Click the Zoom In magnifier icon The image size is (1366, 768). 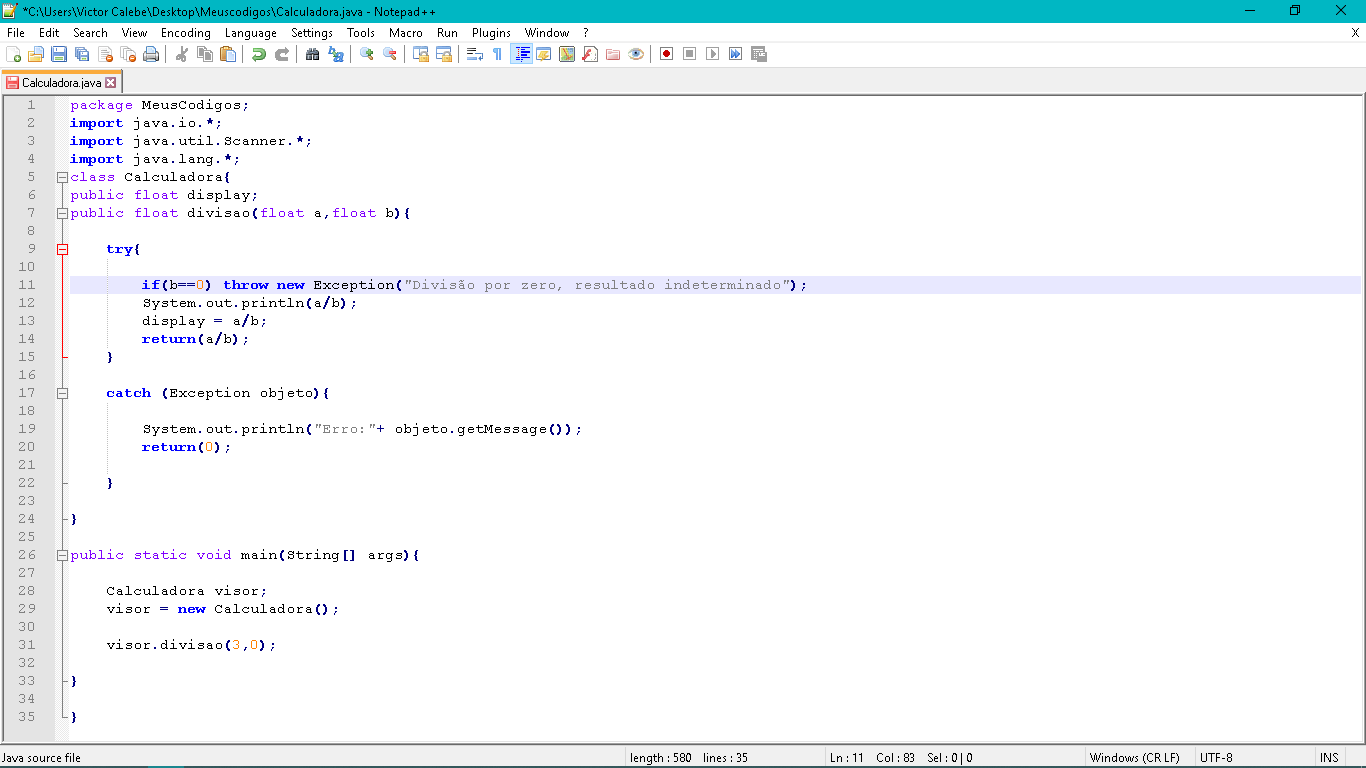point(367,54)
